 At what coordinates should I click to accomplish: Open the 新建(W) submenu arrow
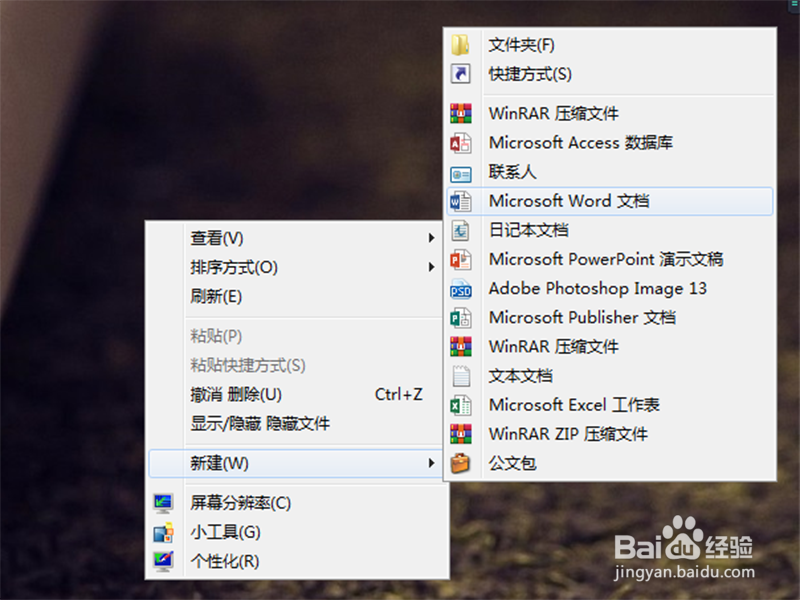(432, 463)
